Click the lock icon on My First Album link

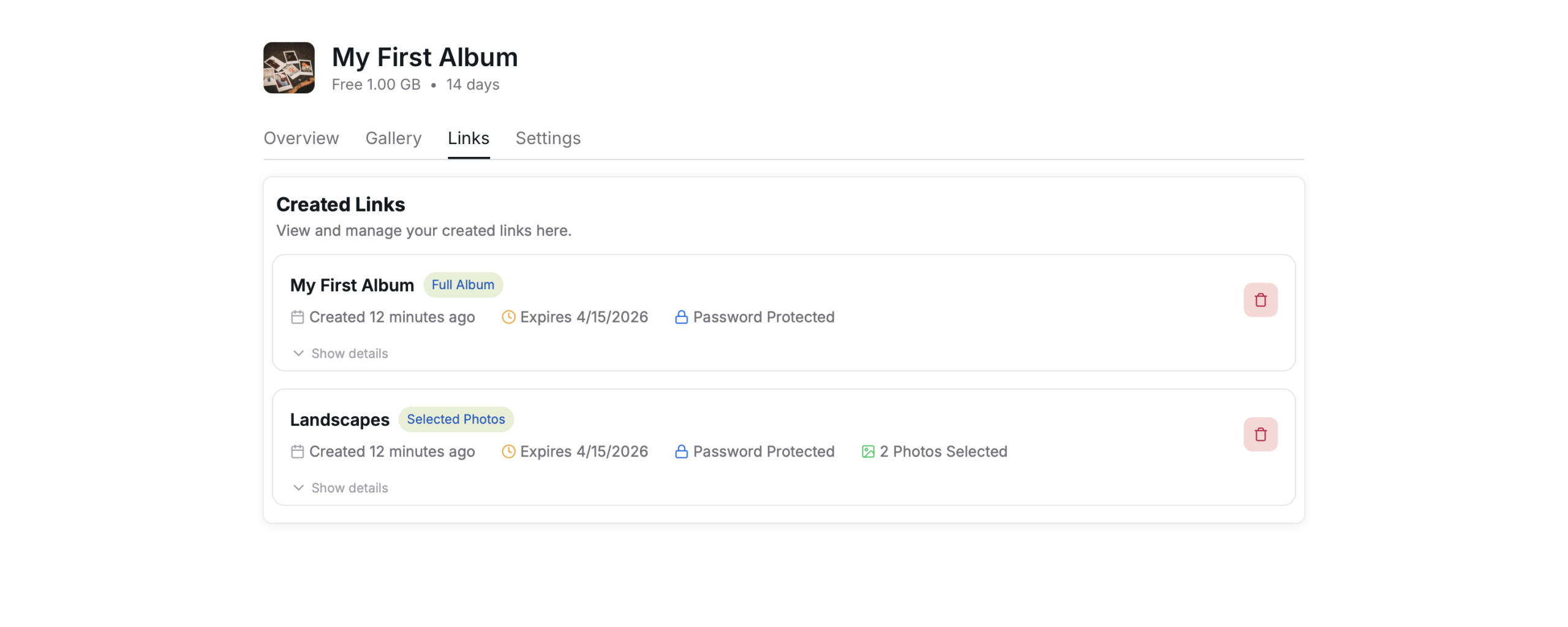680,317
